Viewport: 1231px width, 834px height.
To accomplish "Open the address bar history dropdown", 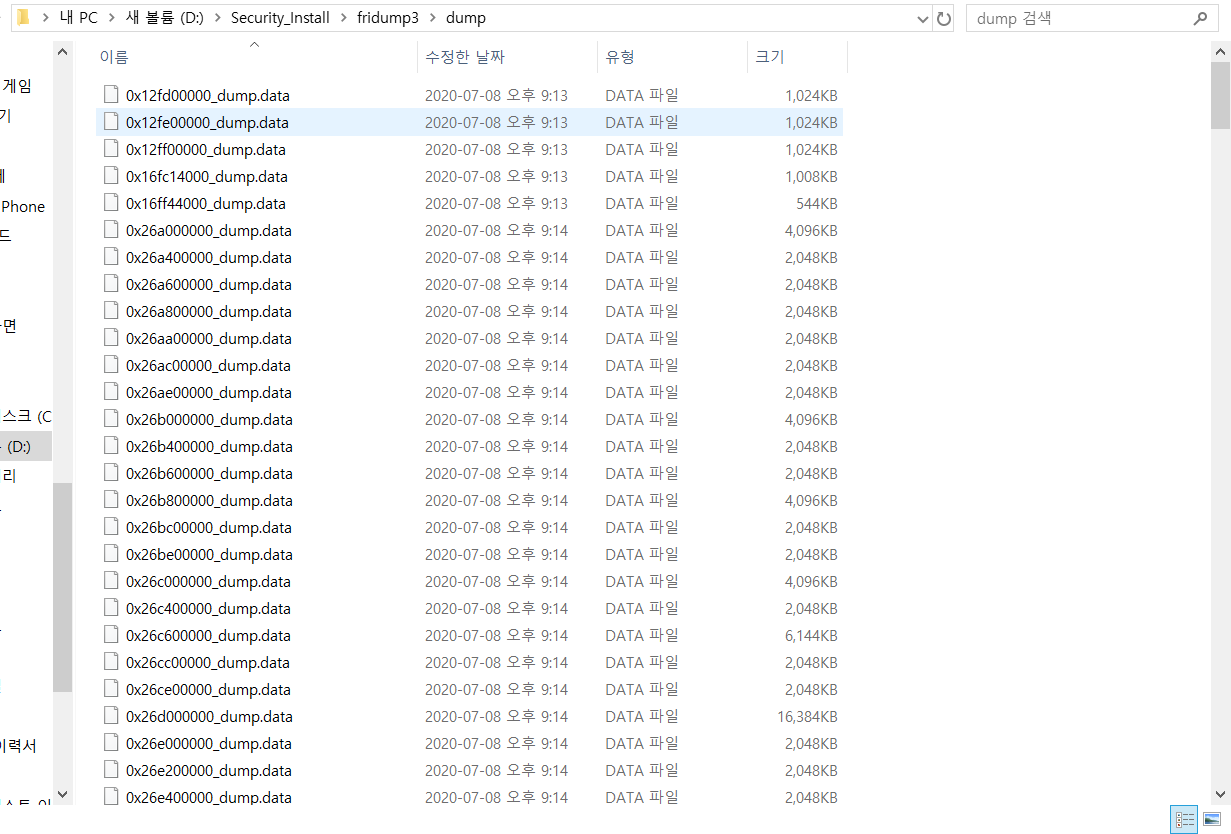I will pos(924,17).
